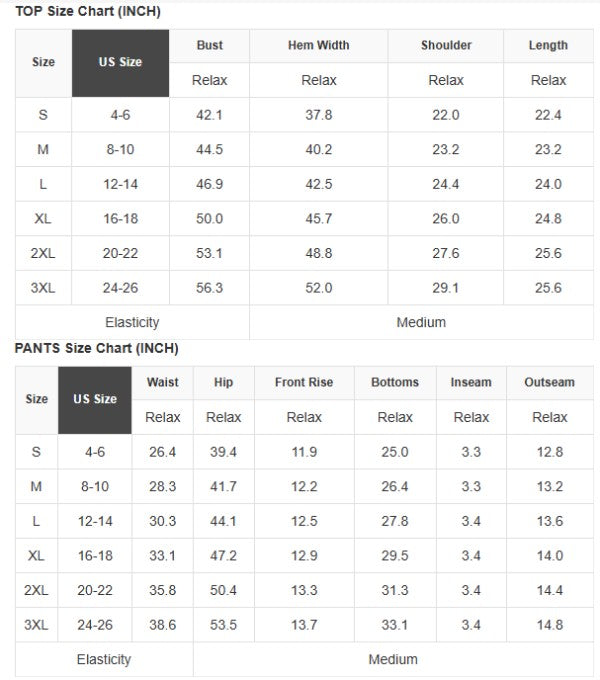Click the 29.1 shoulder measurement
The width and height of the screenshot is (600, 680).
coord(446,288)
